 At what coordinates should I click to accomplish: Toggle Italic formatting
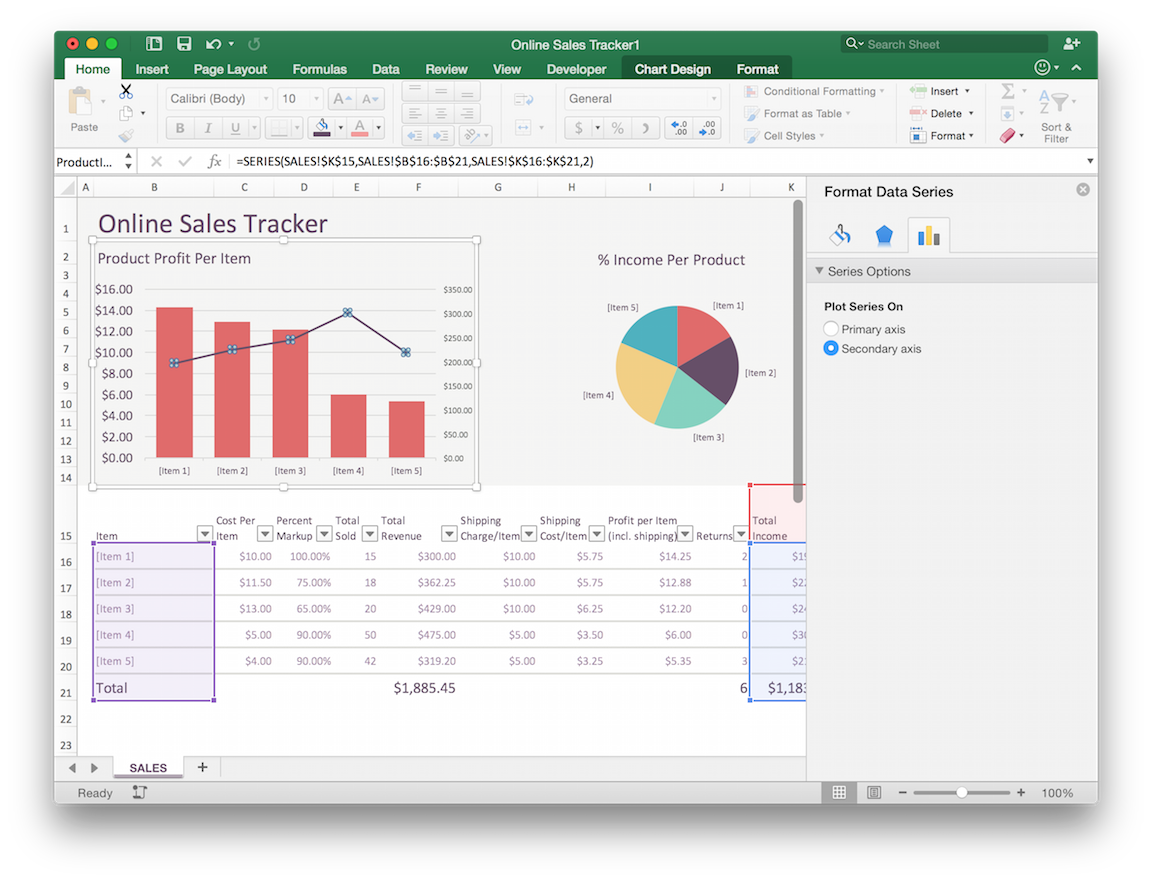(208, 128)
